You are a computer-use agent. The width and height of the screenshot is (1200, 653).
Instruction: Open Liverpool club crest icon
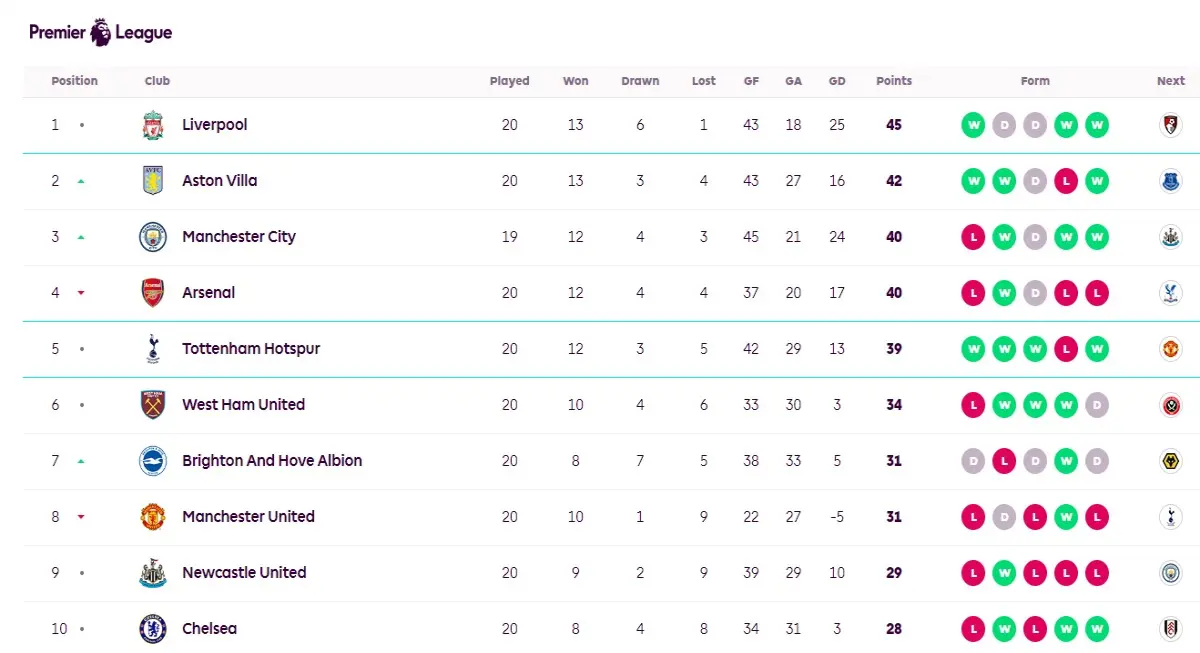(x=152, y=125)
